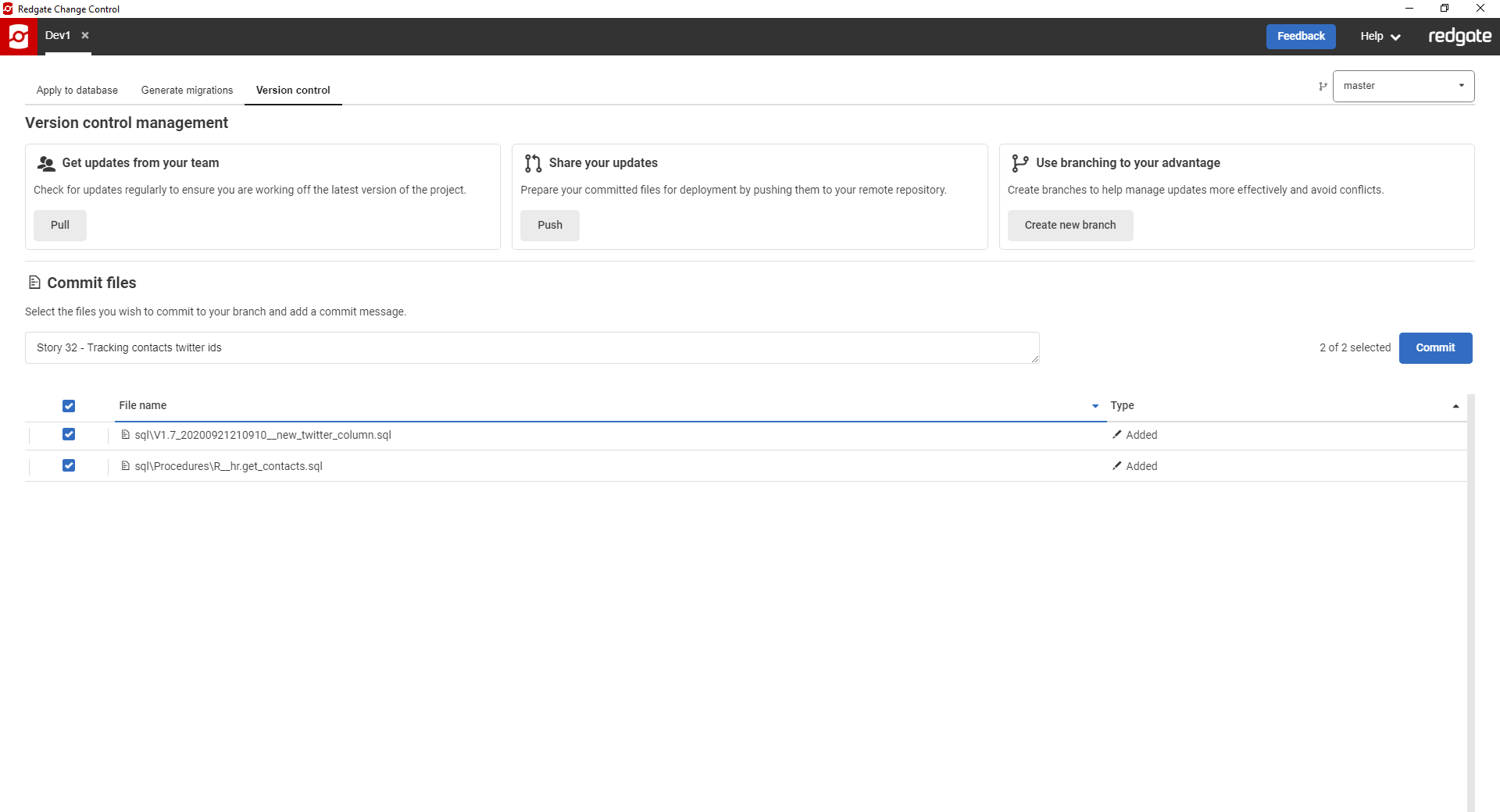Uncheck the R__hr.get_contacts.sql file
1500x812 pixels.
click(x=69, y=466)
